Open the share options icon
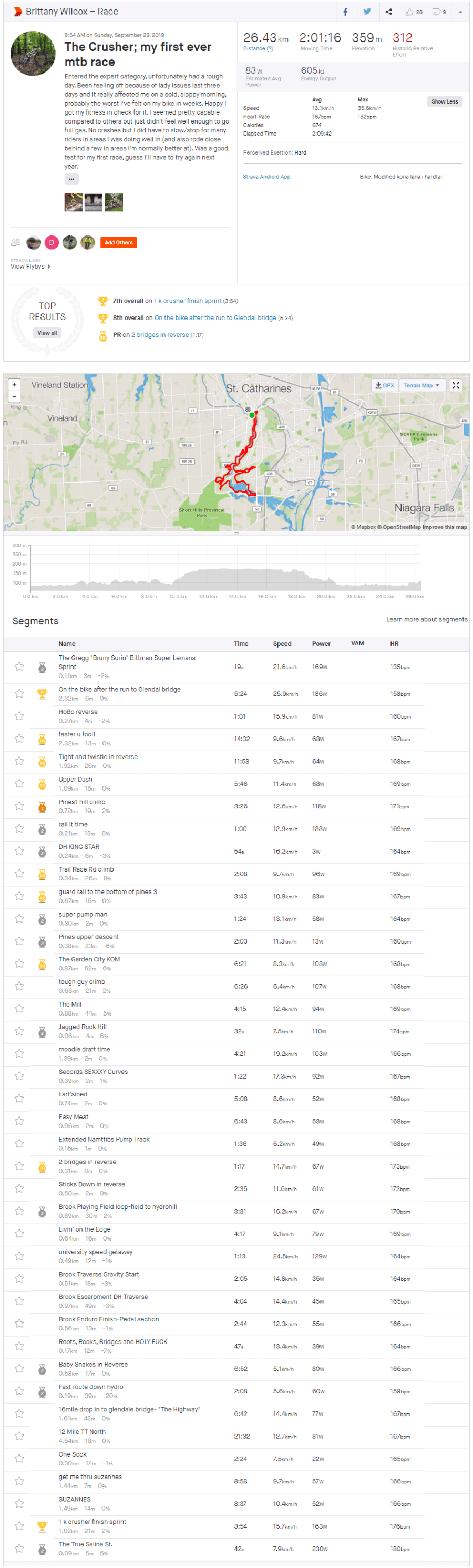473x1568 pixels. (x=388, y=12)
